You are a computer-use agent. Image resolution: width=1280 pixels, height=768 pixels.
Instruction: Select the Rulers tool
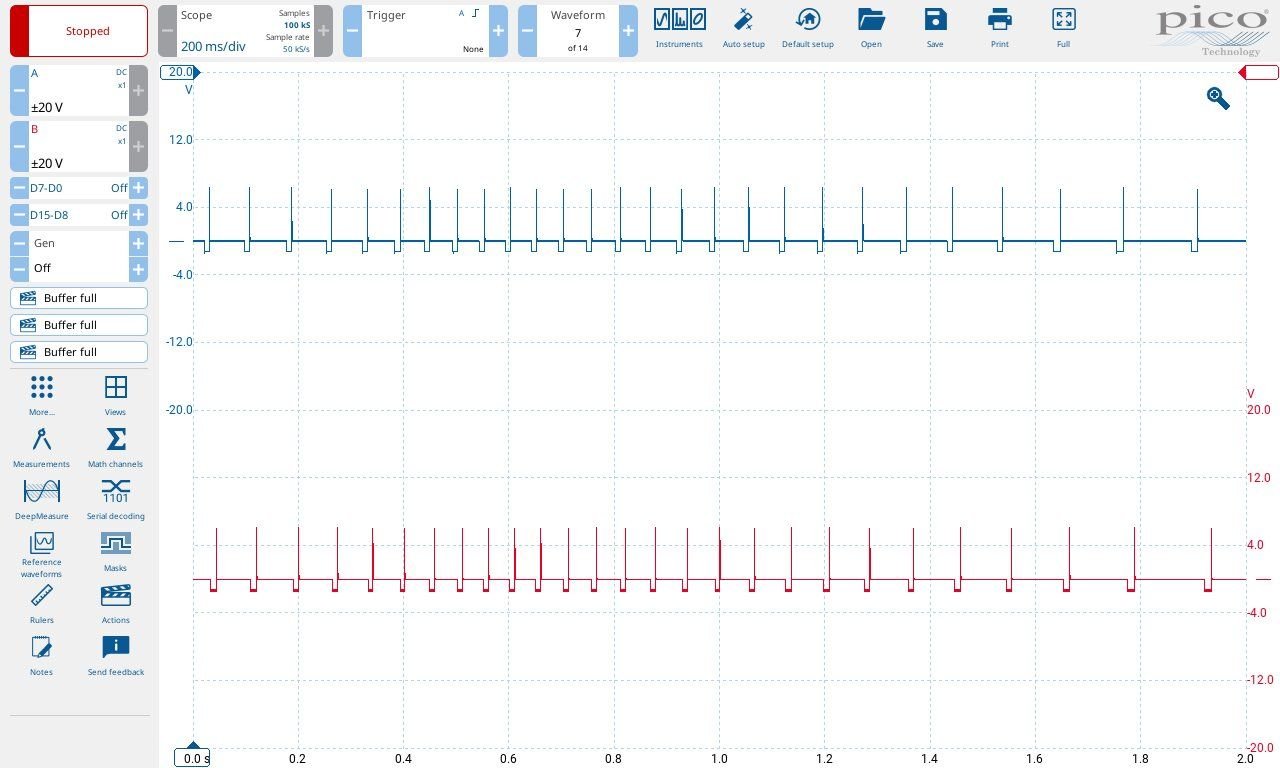(41, 603)
